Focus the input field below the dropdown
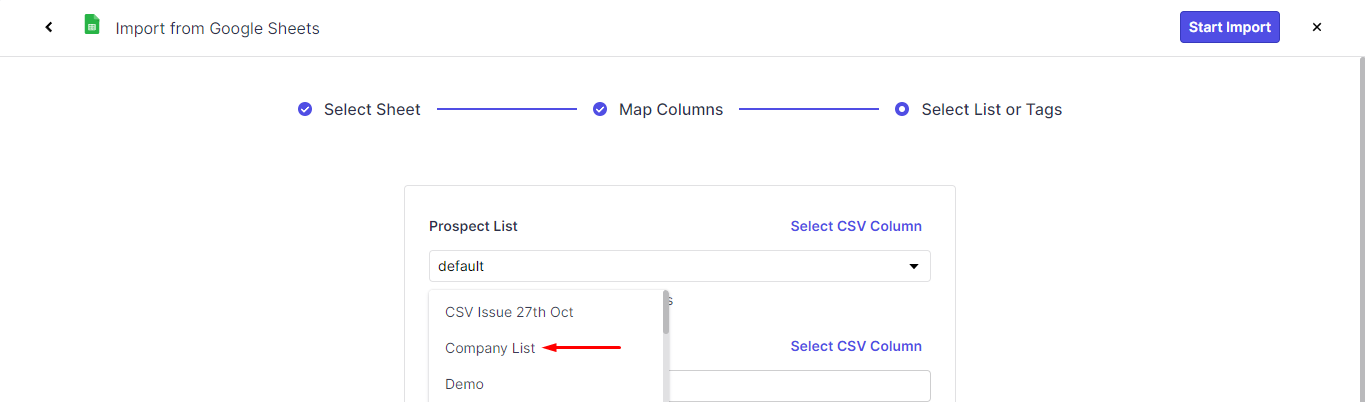Viewport: 1365px width, 402px height. tap(800, 386)
